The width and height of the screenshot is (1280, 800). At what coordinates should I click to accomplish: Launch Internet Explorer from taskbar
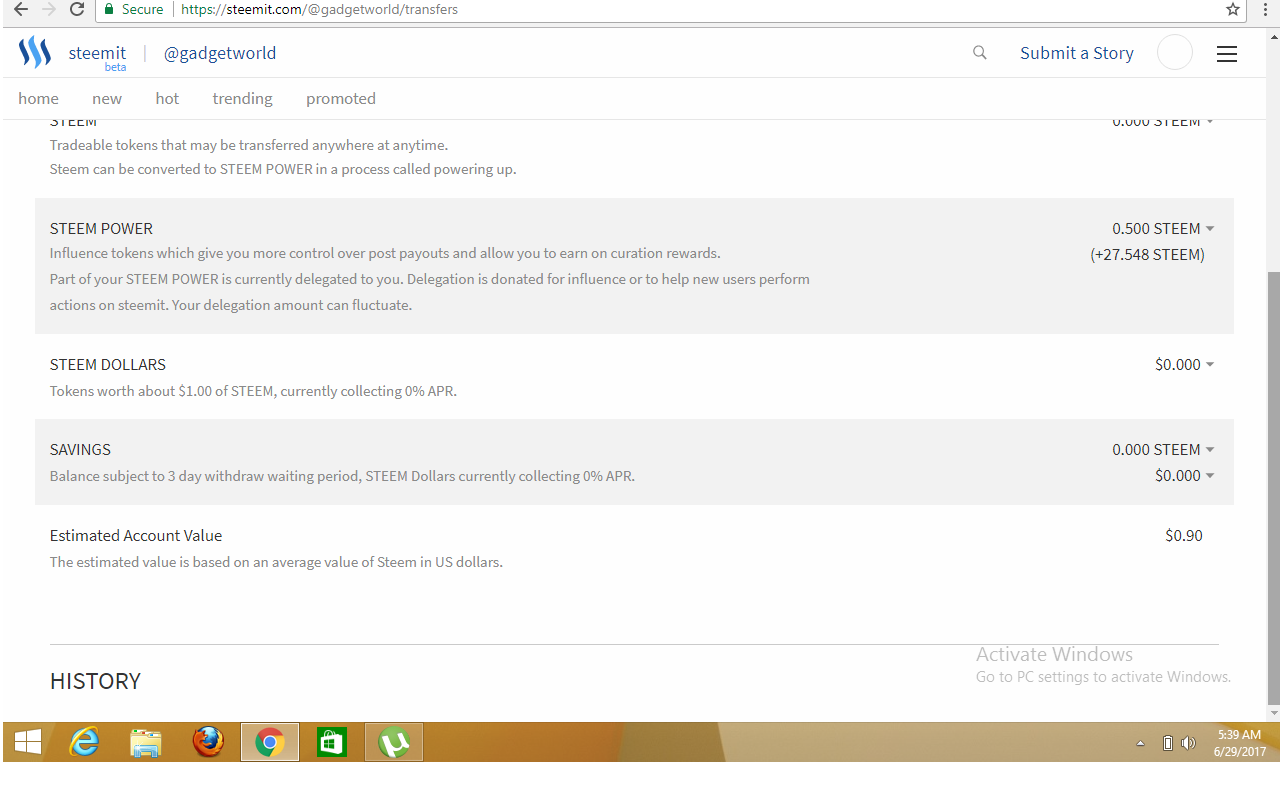pyautogui.click(x=84, y=742)
